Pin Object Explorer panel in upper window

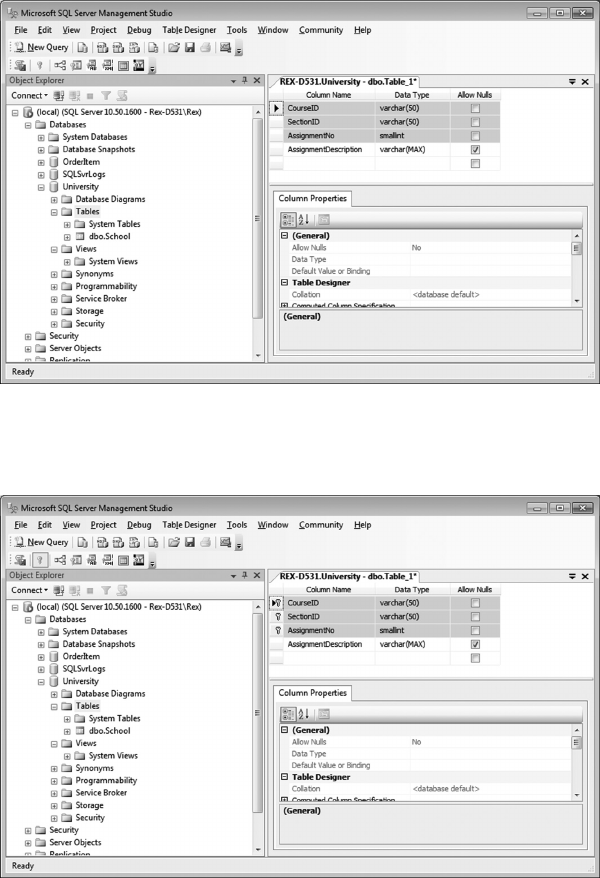245,81
